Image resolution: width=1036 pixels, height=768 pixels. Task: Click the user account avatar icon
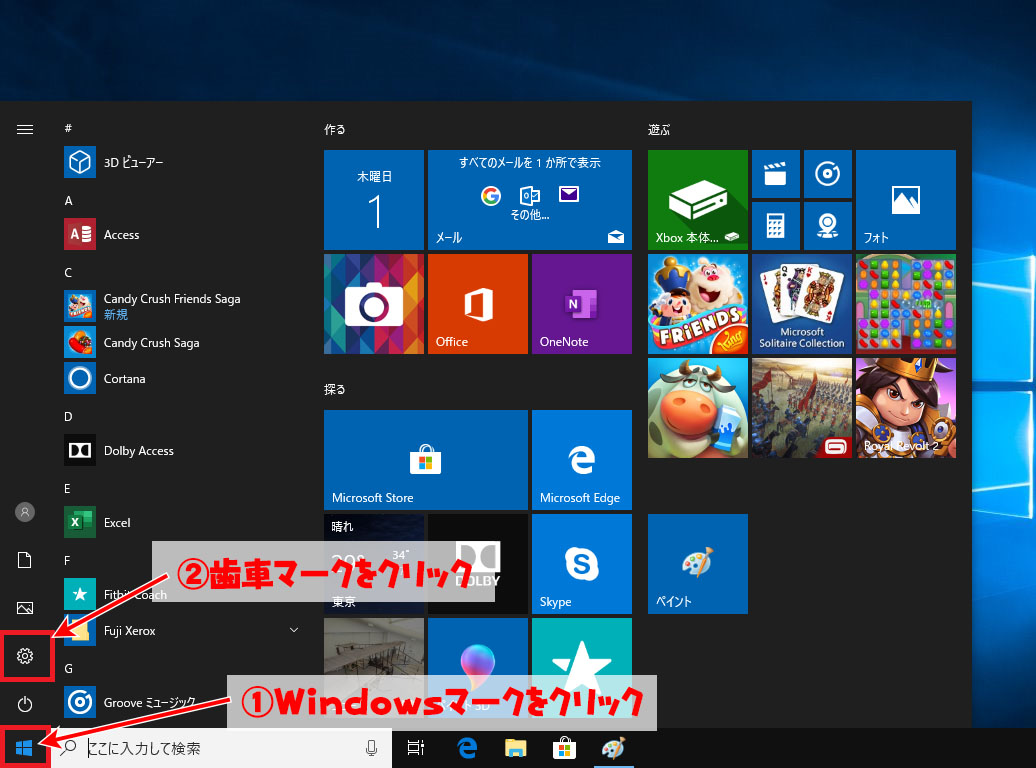coord(25,512)
